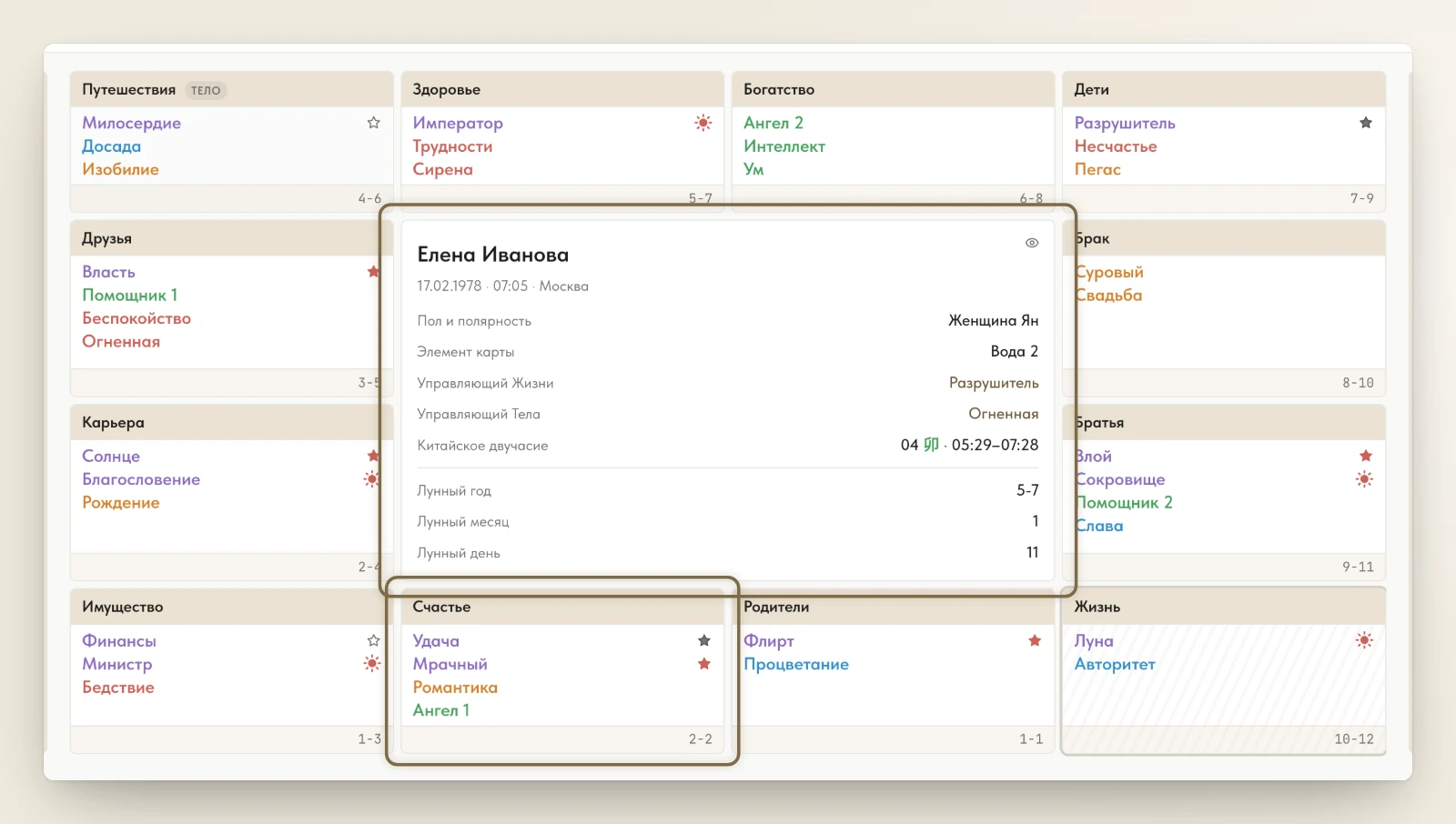Select the Помощник 1 star in Друзья
Image resolution: width=1456 pixels, height=824 pixels.
click(x=129, y=296)
